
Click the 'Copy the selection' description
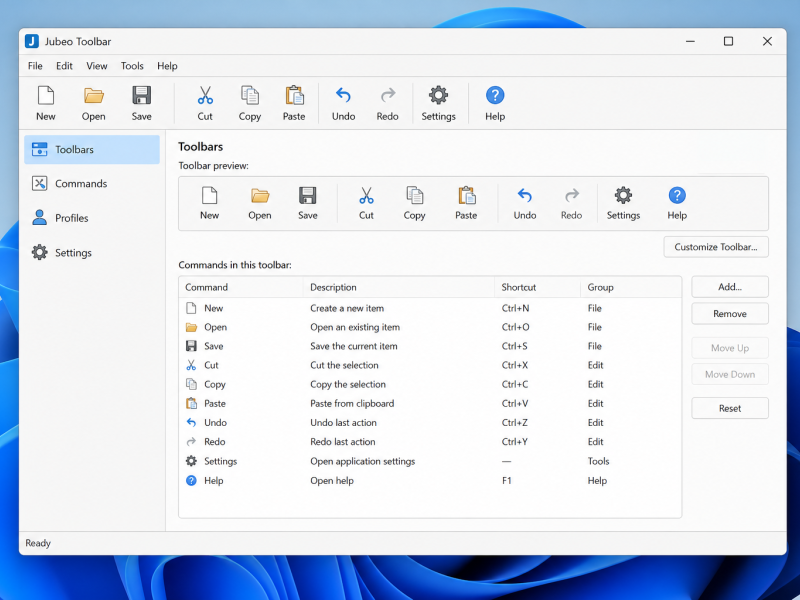348,384
